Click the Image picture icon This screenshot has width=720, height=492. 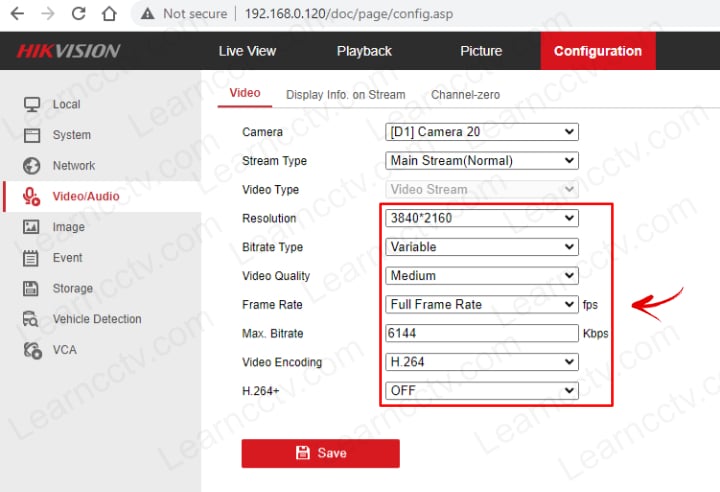(32, 227)
